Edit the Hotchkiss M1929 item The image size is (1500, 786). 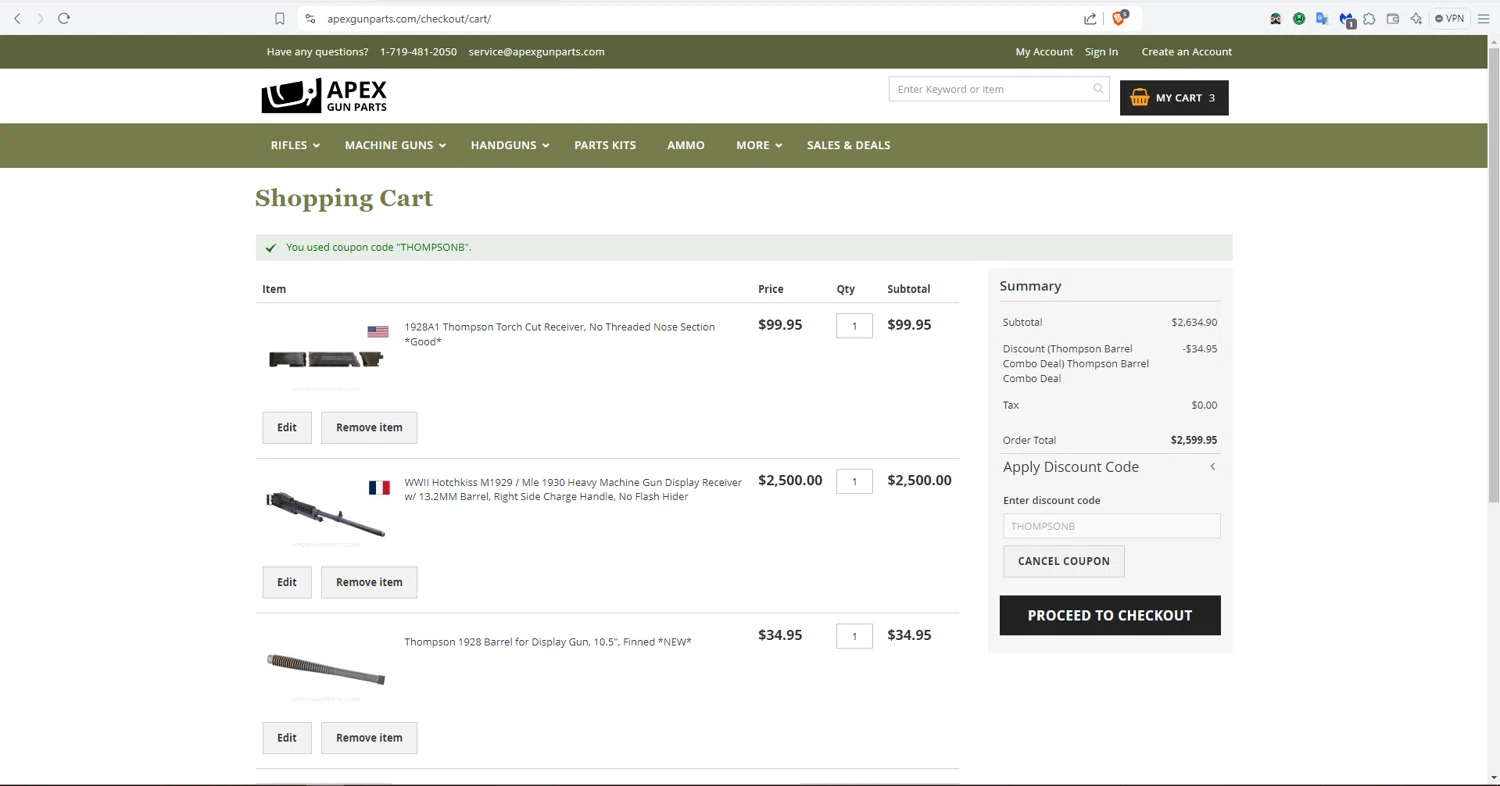pos(287,582)
